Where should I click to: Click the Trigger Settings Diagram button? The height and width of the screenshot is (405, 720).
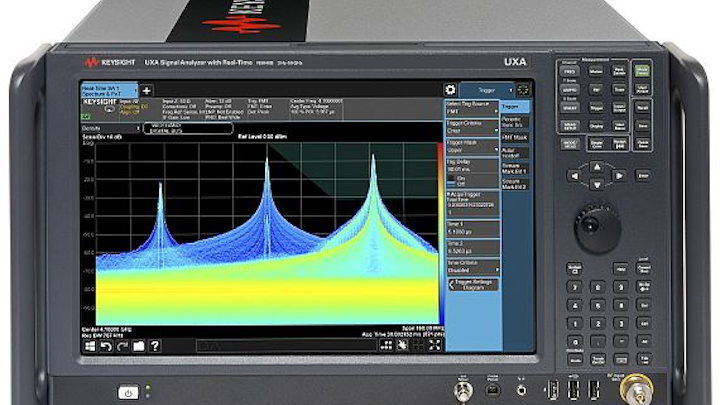pyautogui.click(x=473, y=285)
